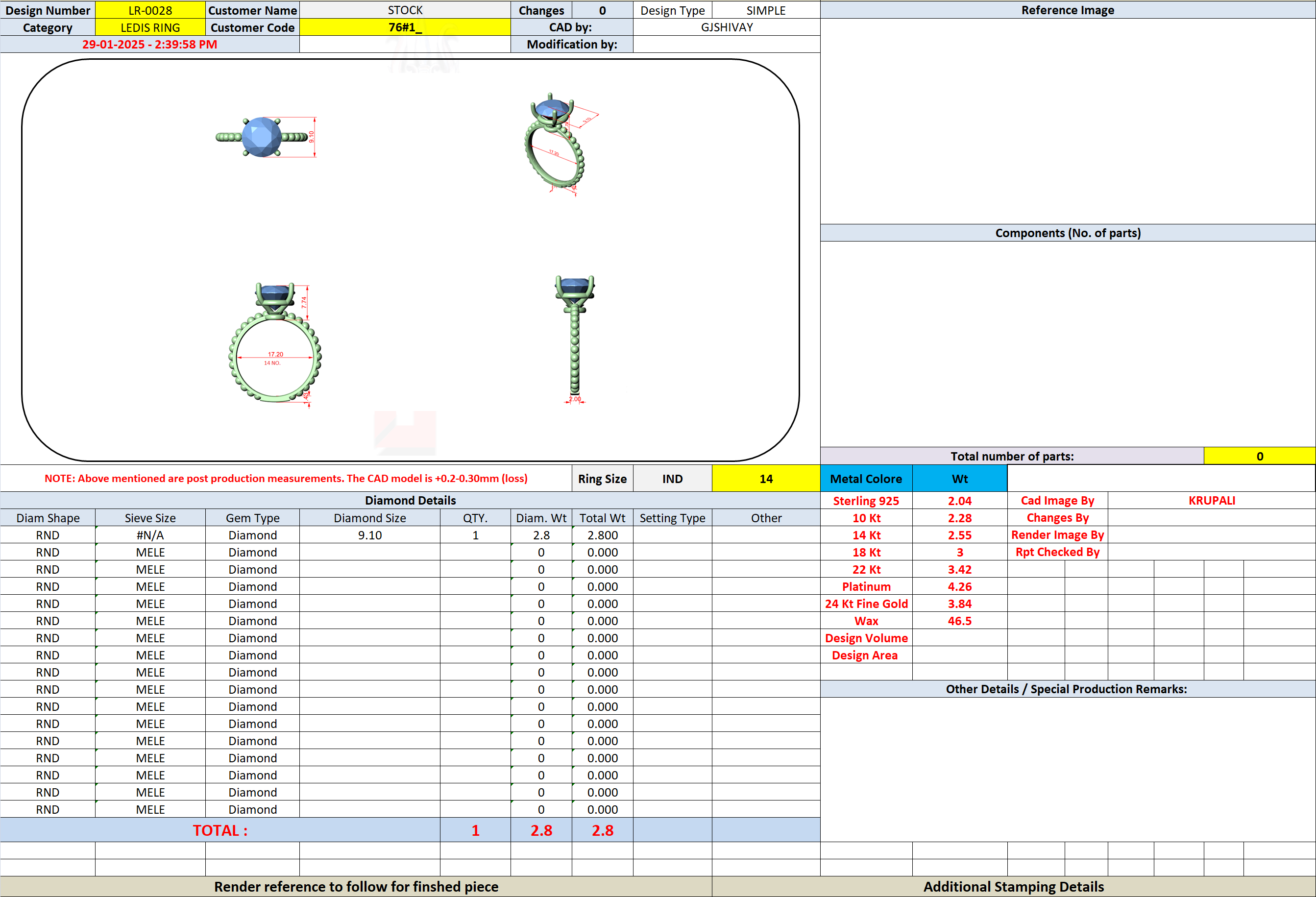Click the Design Volume label cell

[x=866, y=638]
